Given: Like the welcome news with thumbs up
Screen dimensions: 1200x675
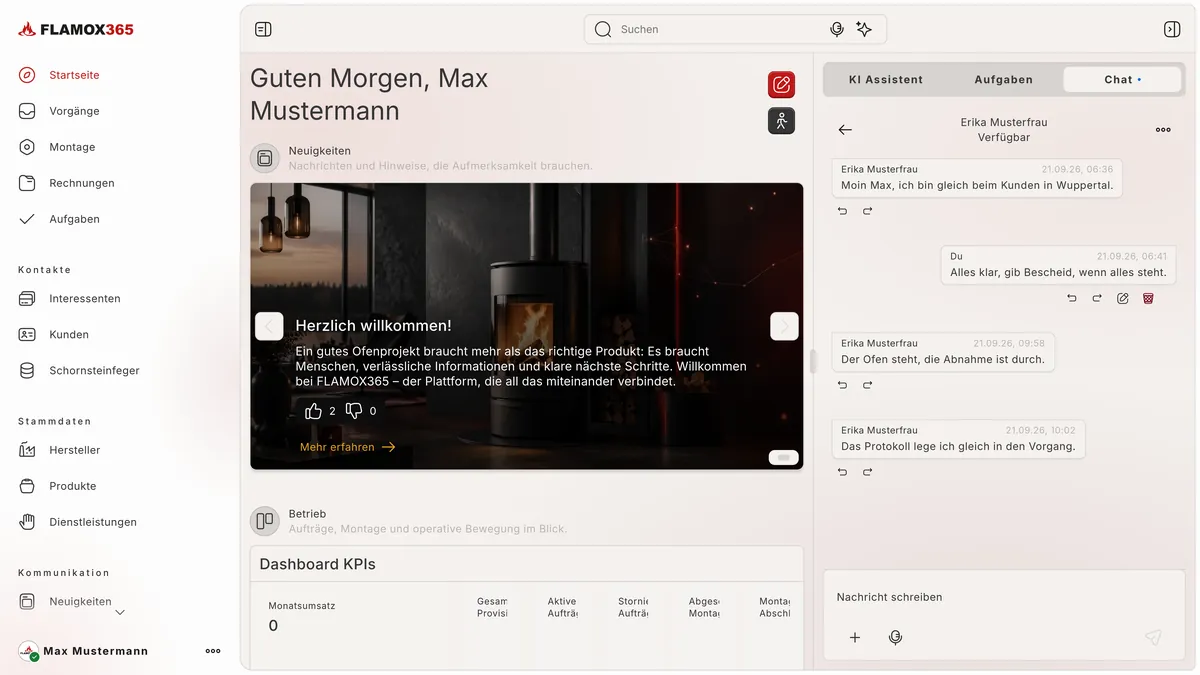Looking at the screenshot, I should (313, 411).
